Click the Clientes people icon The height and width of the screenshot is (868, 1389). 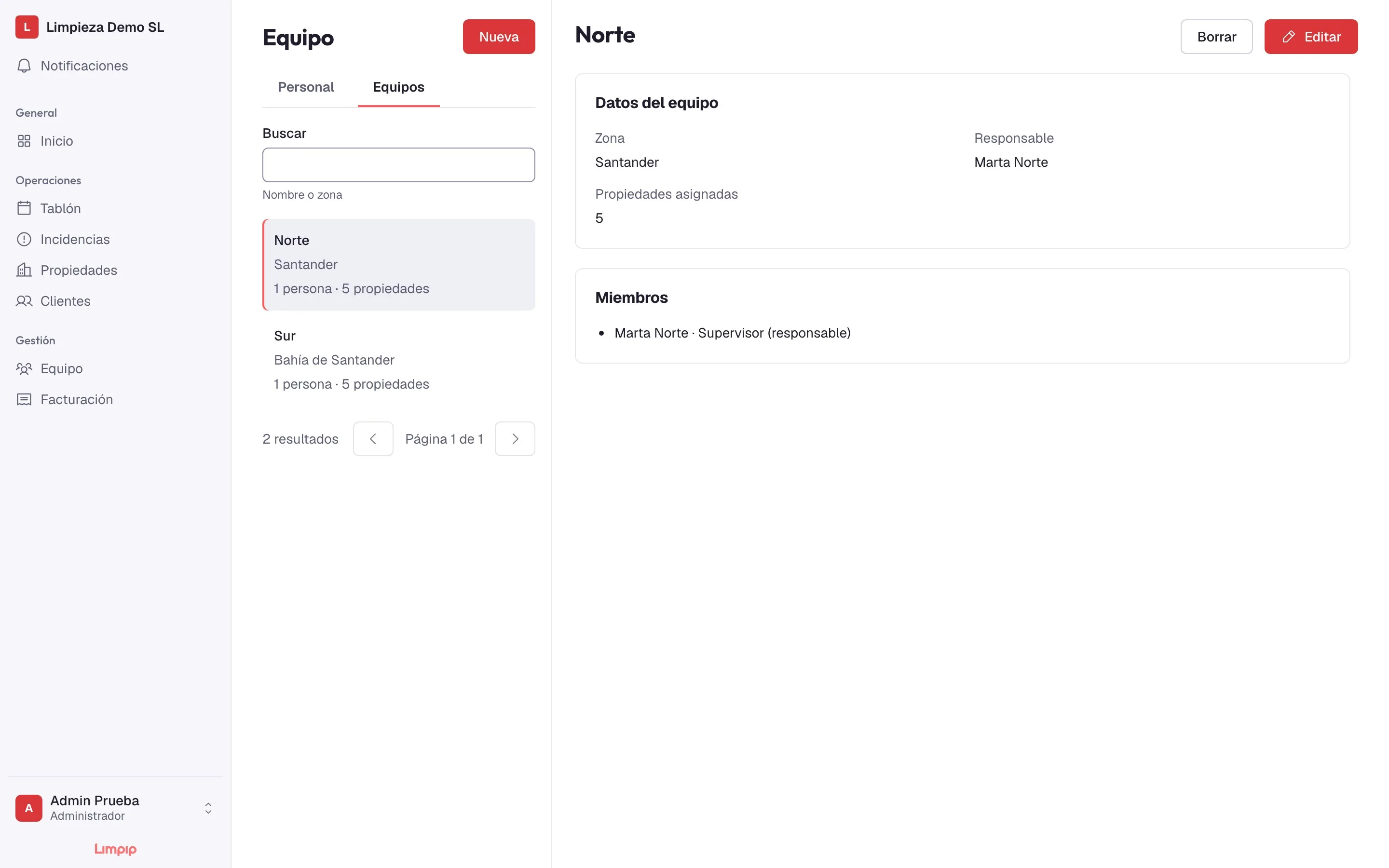point(24,301)
